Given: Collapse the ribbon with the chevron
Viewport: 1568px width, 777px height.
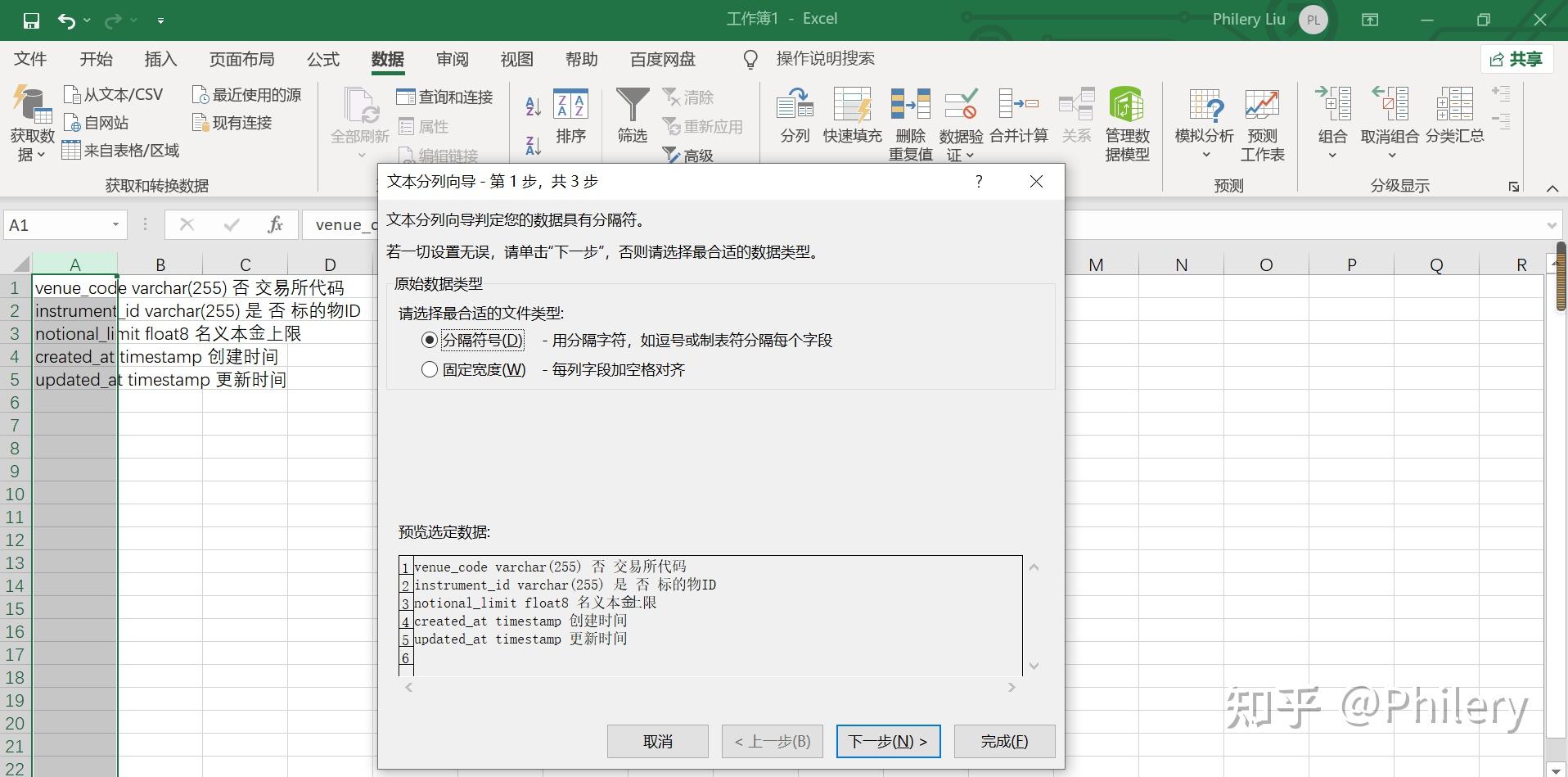Looking at the screenshot, I should (1552, 188).
